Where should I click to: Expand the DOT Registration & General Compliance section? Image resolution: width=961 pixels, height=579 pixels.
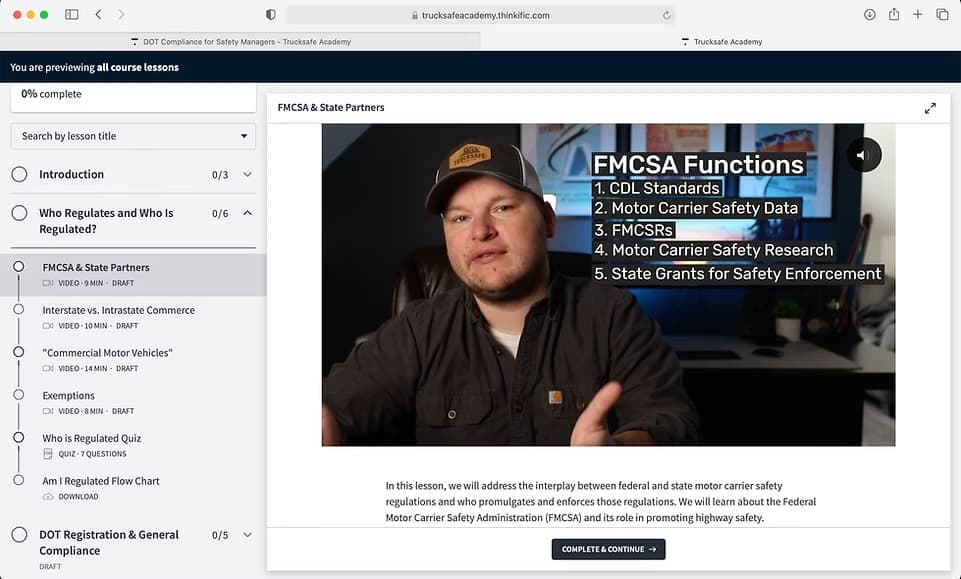[x=245, y=535]
